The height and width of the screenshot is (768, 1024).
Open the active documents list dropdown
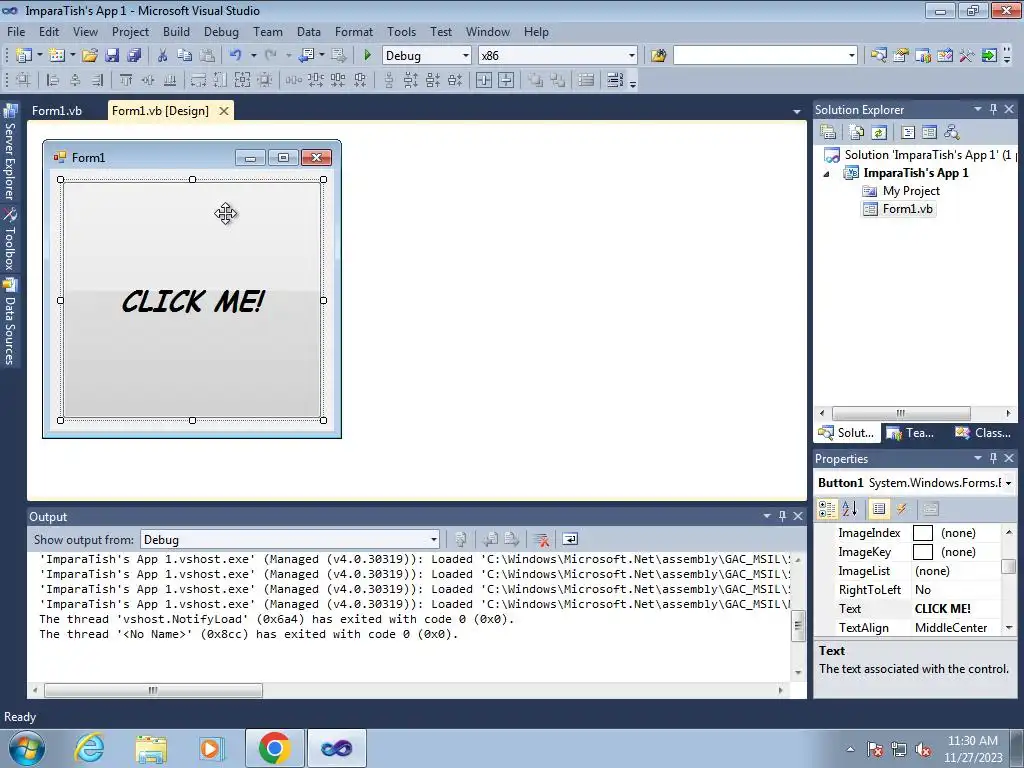(797, 112)
